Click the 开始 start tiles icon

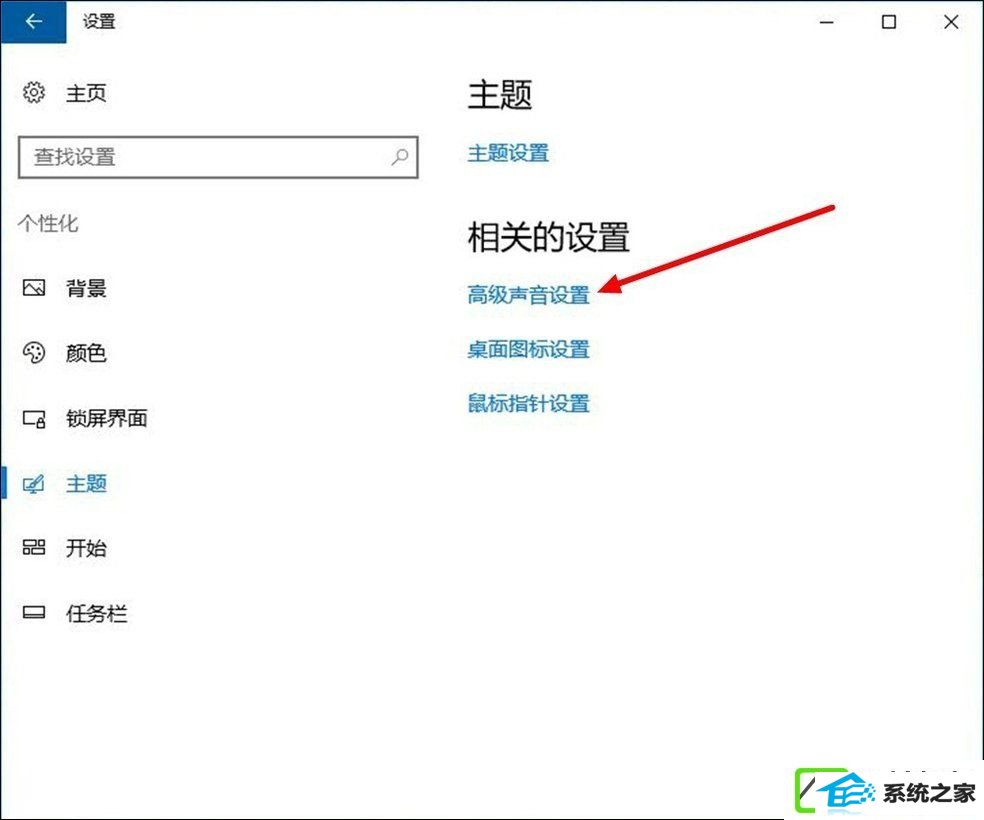tap(34, 547)
